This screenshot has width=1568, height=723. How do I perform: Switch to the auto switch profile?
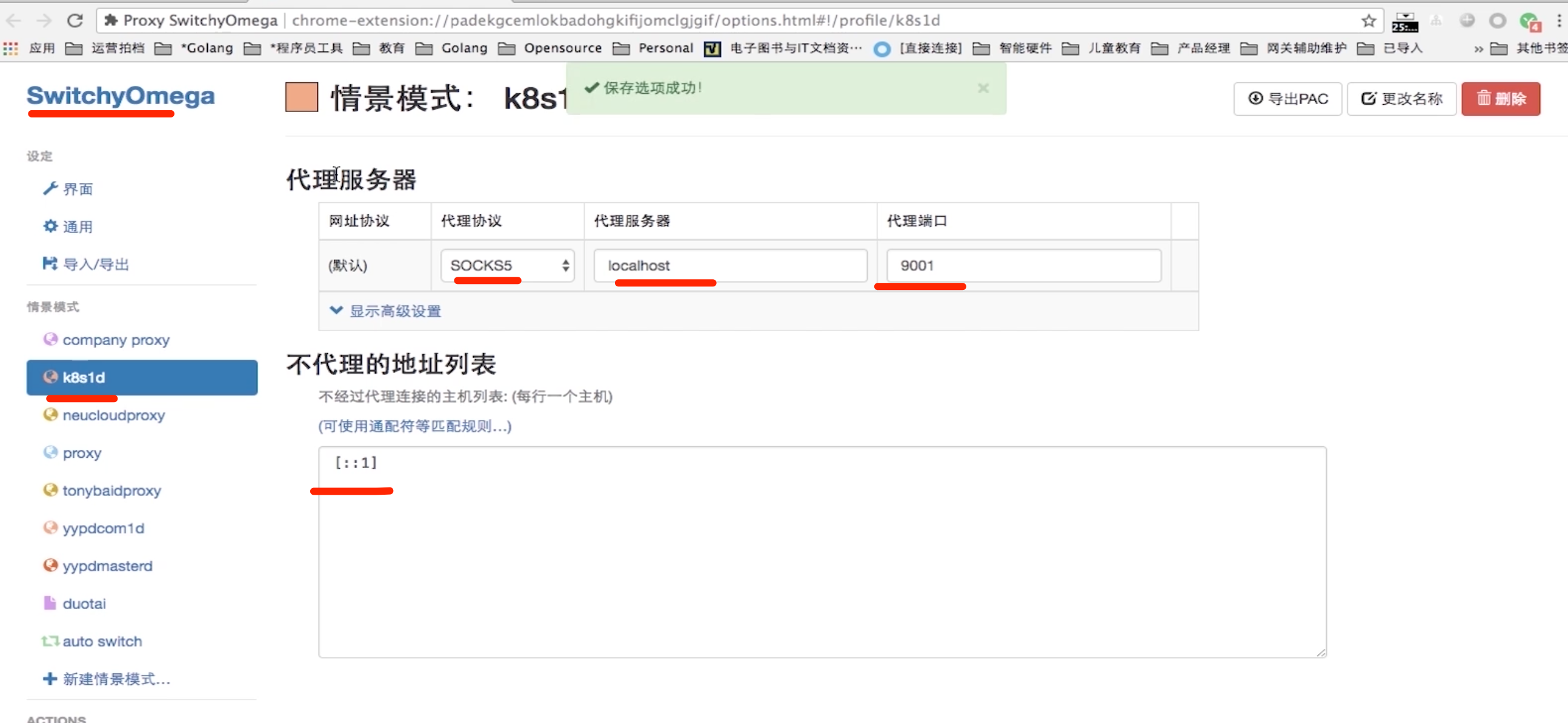102,641
